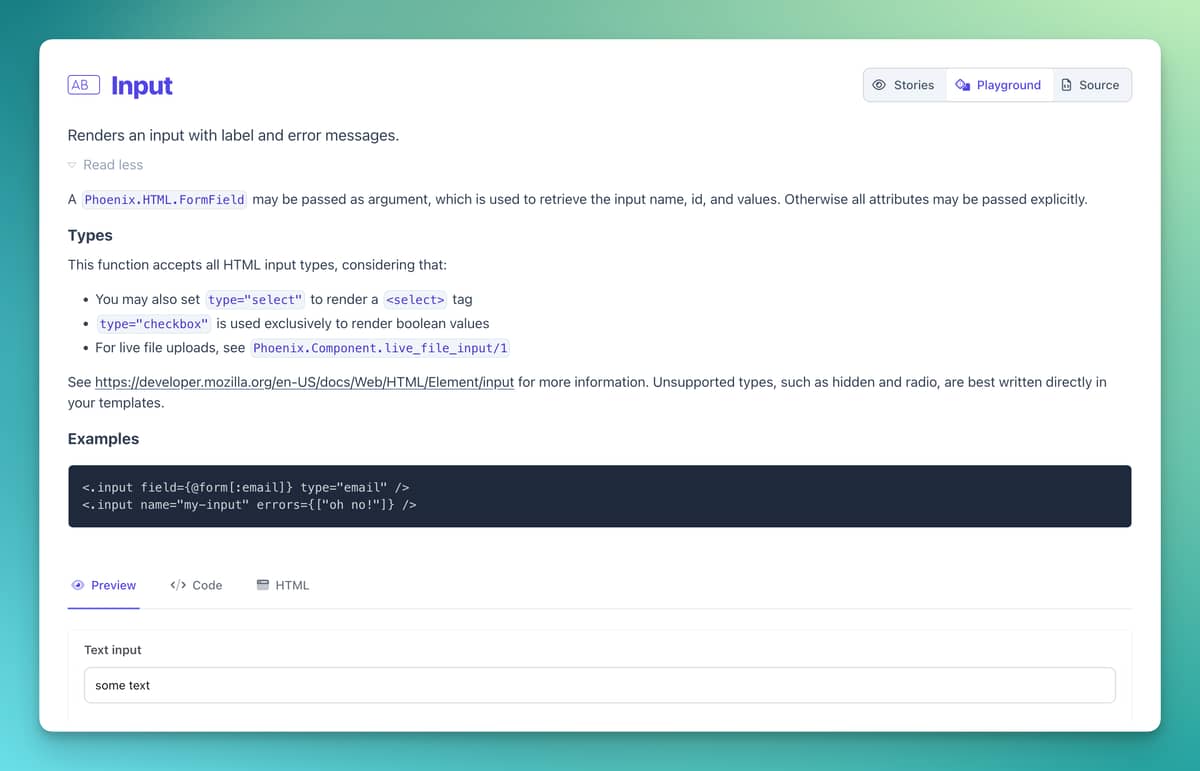
Task: Select the AB component icon next to Input
Action: coord(83,85)
